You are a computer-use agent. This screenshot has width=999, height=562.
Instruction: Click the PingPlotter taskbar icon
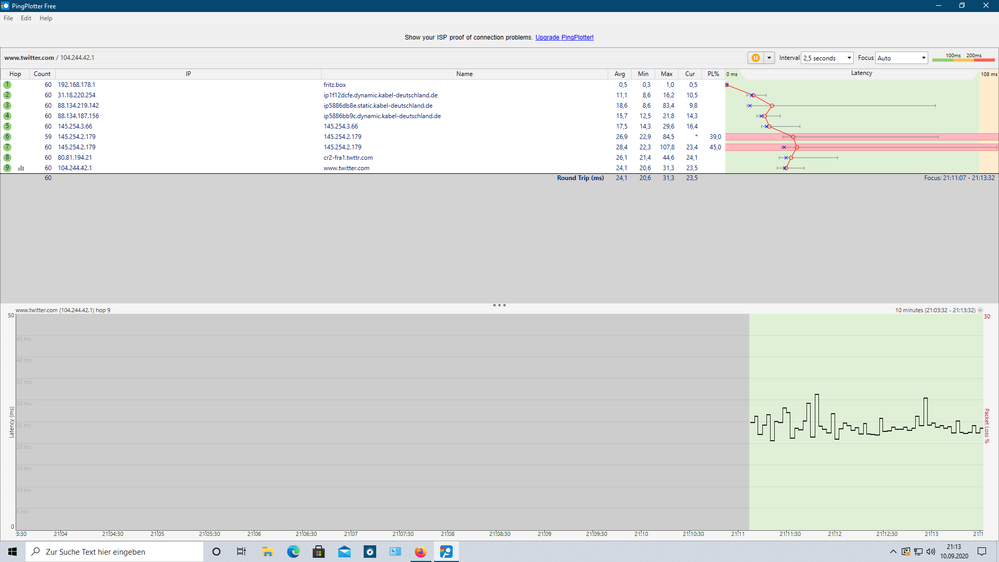point(446,552)
